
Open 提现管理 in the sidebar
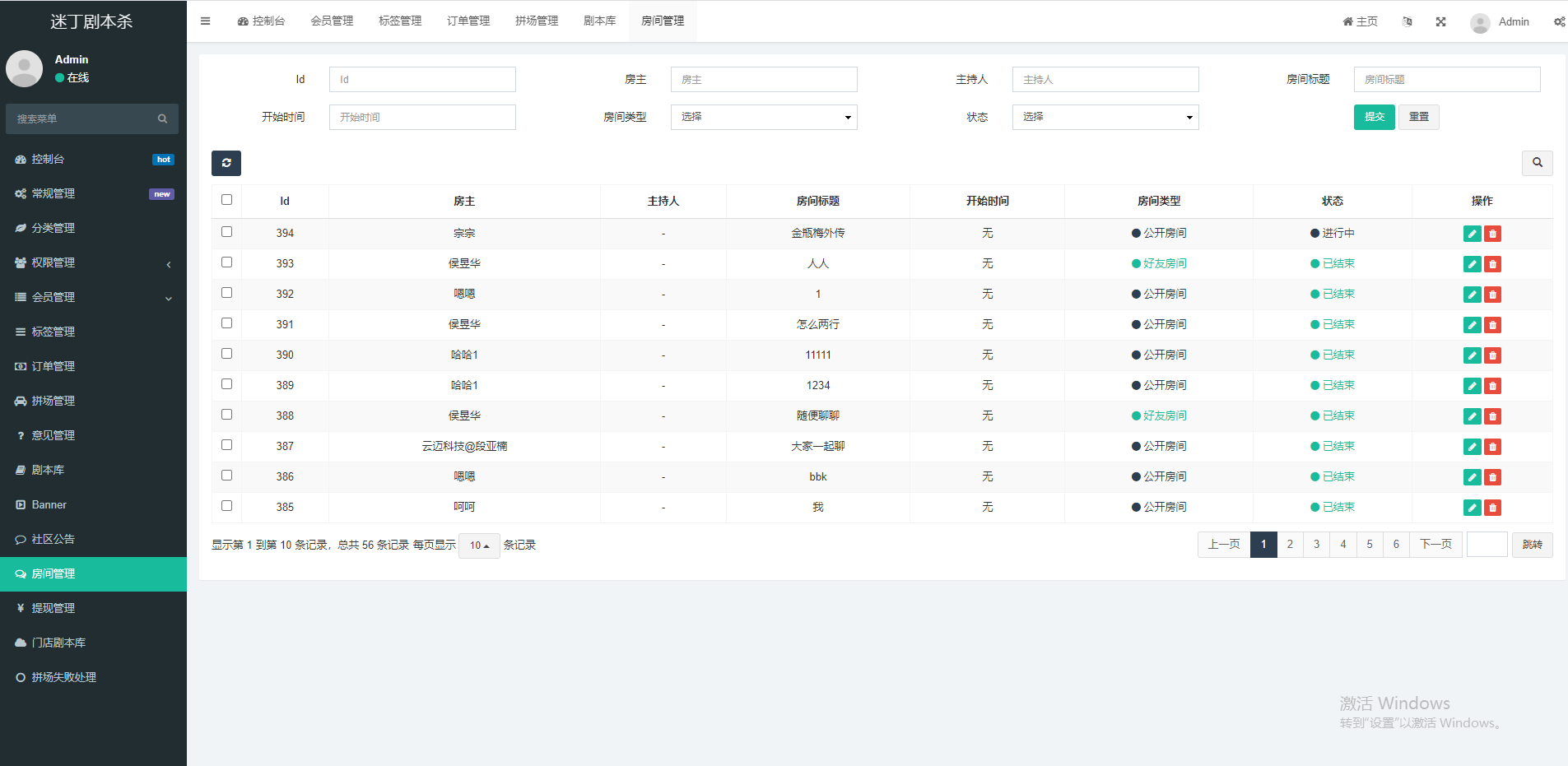click(54, 608)
